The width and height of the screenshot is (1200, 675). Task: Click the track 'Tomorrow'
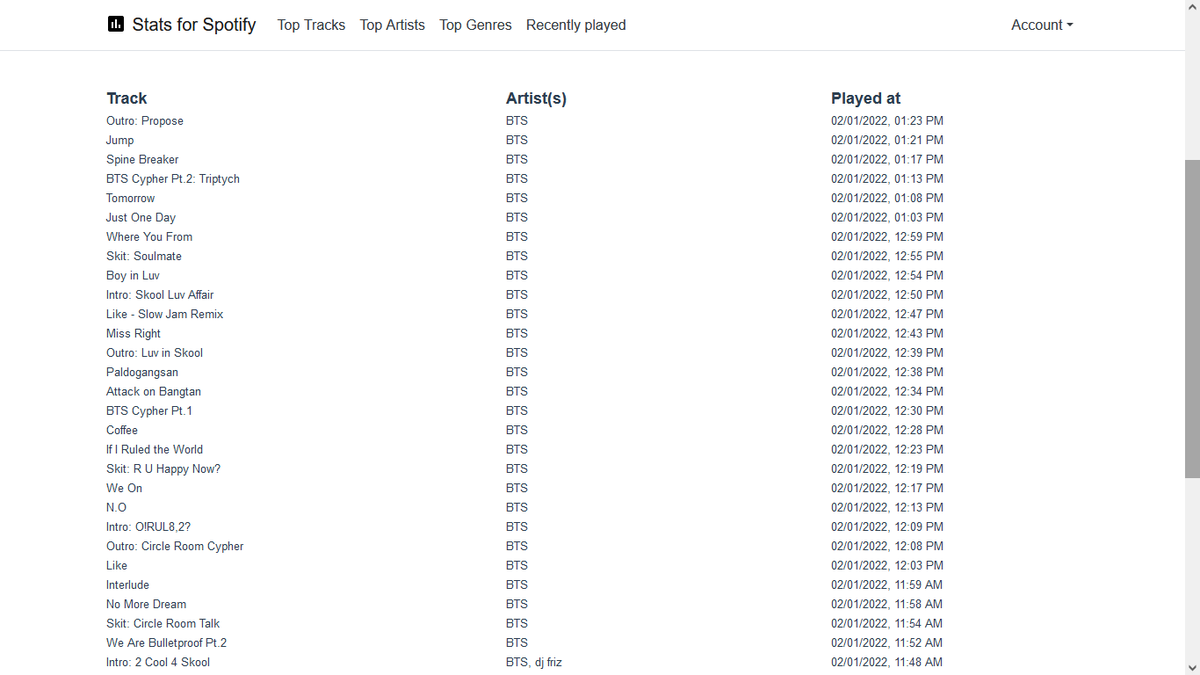[x=131, y=198]
